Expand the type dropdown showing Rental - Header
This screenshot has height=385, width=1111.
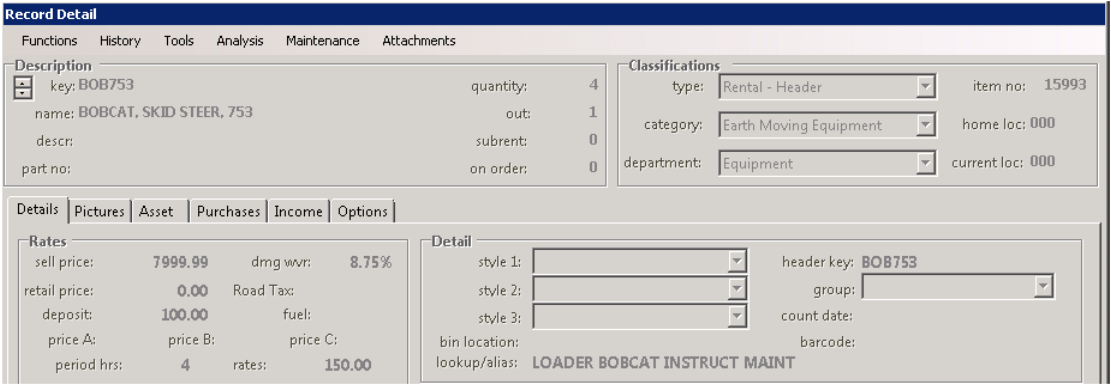[x=925, y=87]
